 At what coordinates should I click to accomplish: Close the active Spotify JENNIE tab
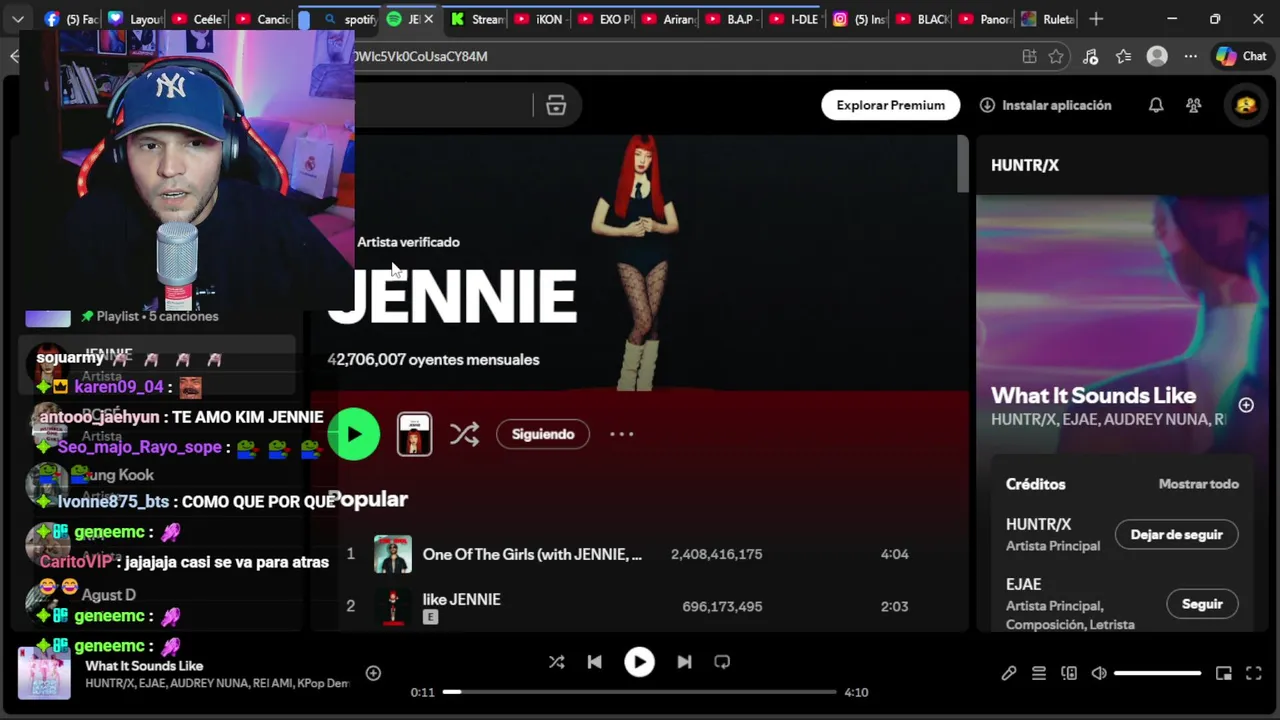(x=429, y=19)
